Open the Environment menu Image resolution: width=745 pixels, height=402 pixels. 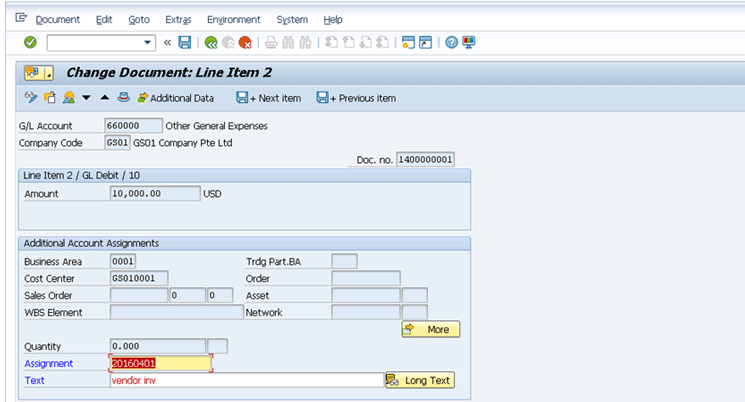point(233,19)
